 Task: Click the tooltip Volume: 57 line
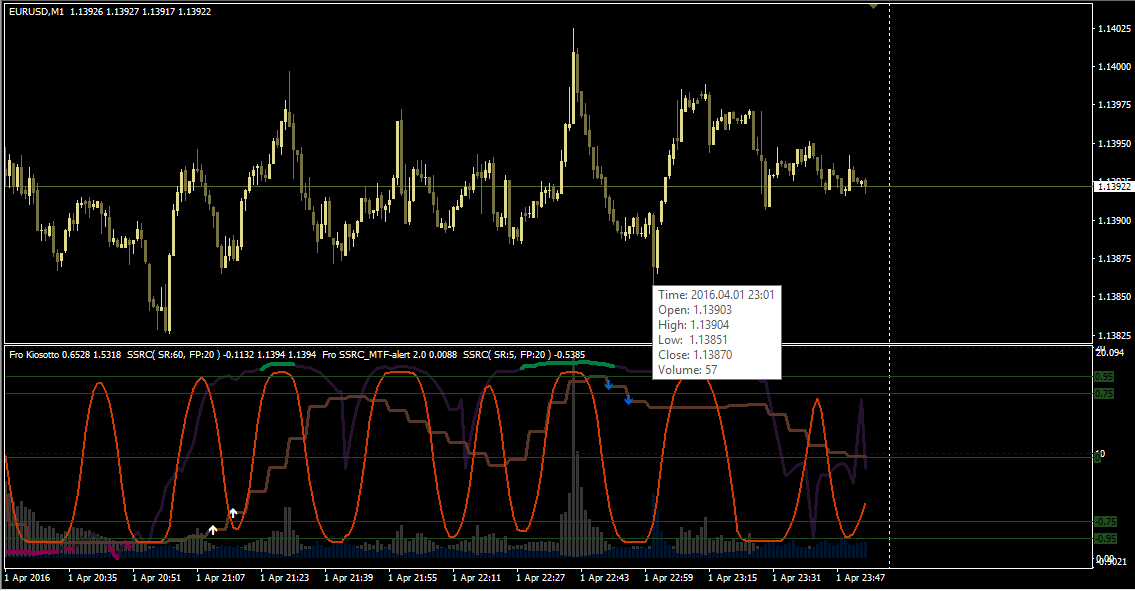pos(688,370)
